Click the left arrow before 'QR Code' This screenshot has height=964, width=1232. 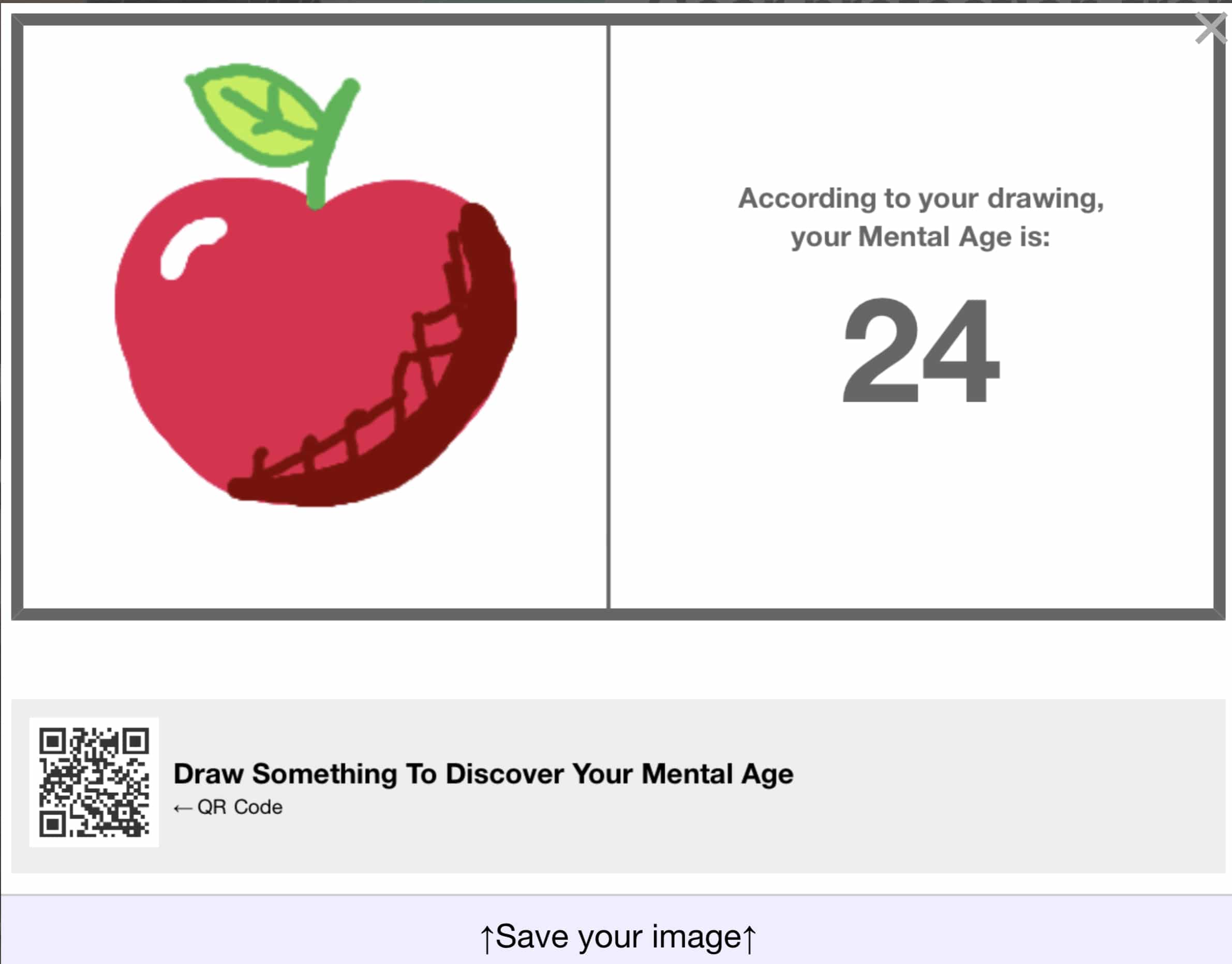[183, 809]
